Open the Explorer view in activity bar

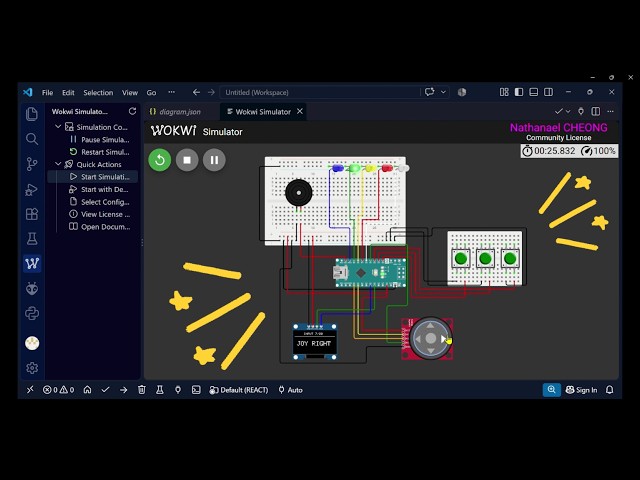pyautogui.click(x=32, y=114)
